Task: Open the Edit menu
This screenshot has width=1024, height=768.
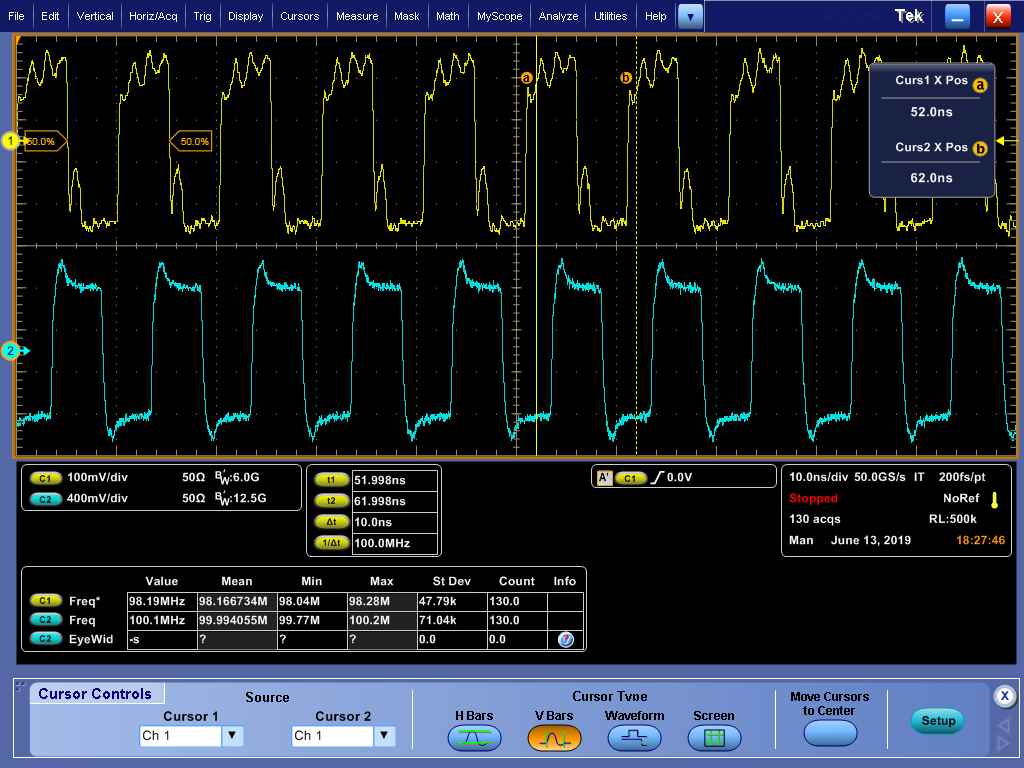Action: pyautogui.click(x=50, y=16)
